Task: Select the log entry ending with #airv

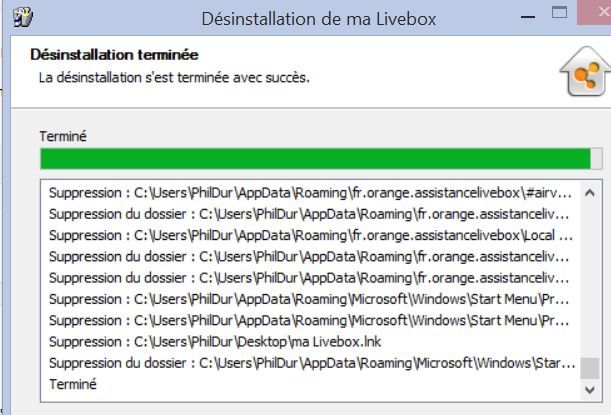Action: pos(311,193)
